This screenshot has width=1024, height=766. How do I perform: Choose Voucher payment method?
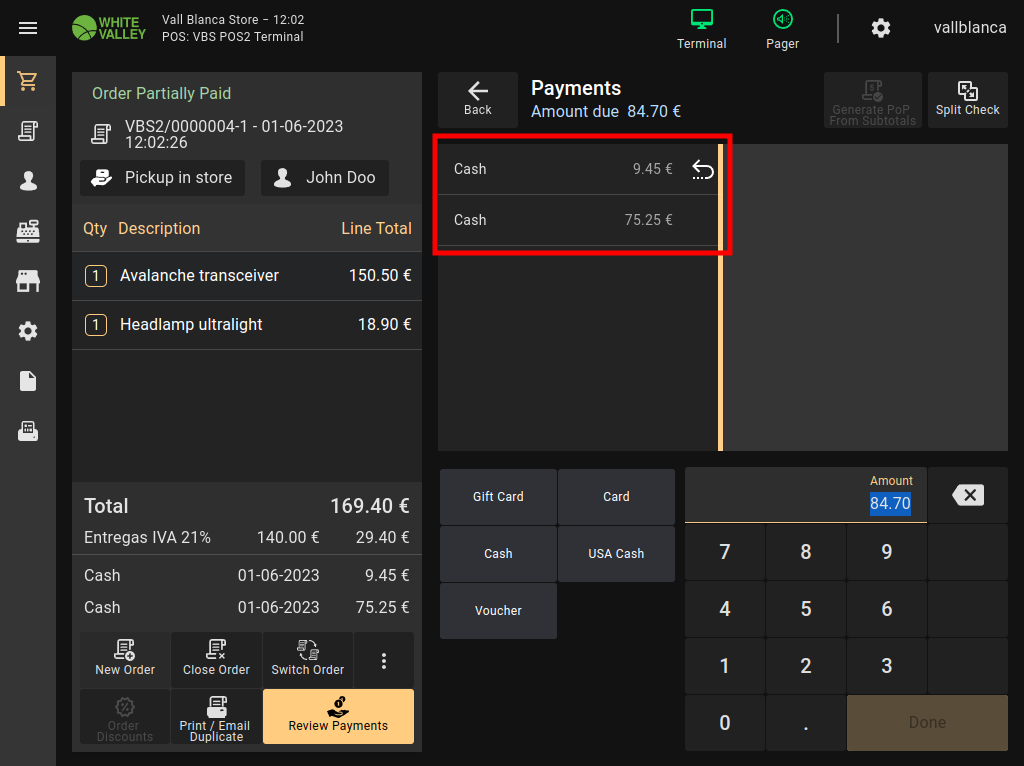[x=498, y=611]
